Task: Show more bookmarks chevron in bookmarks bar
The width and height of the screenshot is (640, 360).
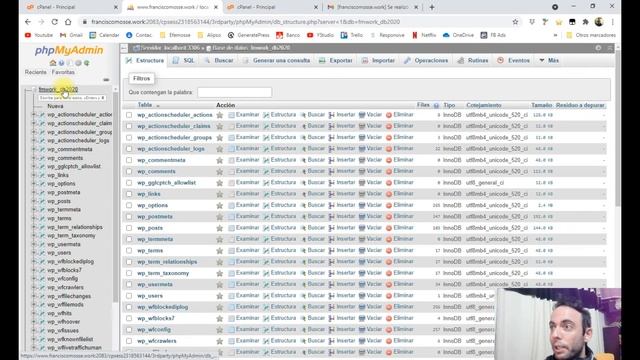Action: point(555,35)
